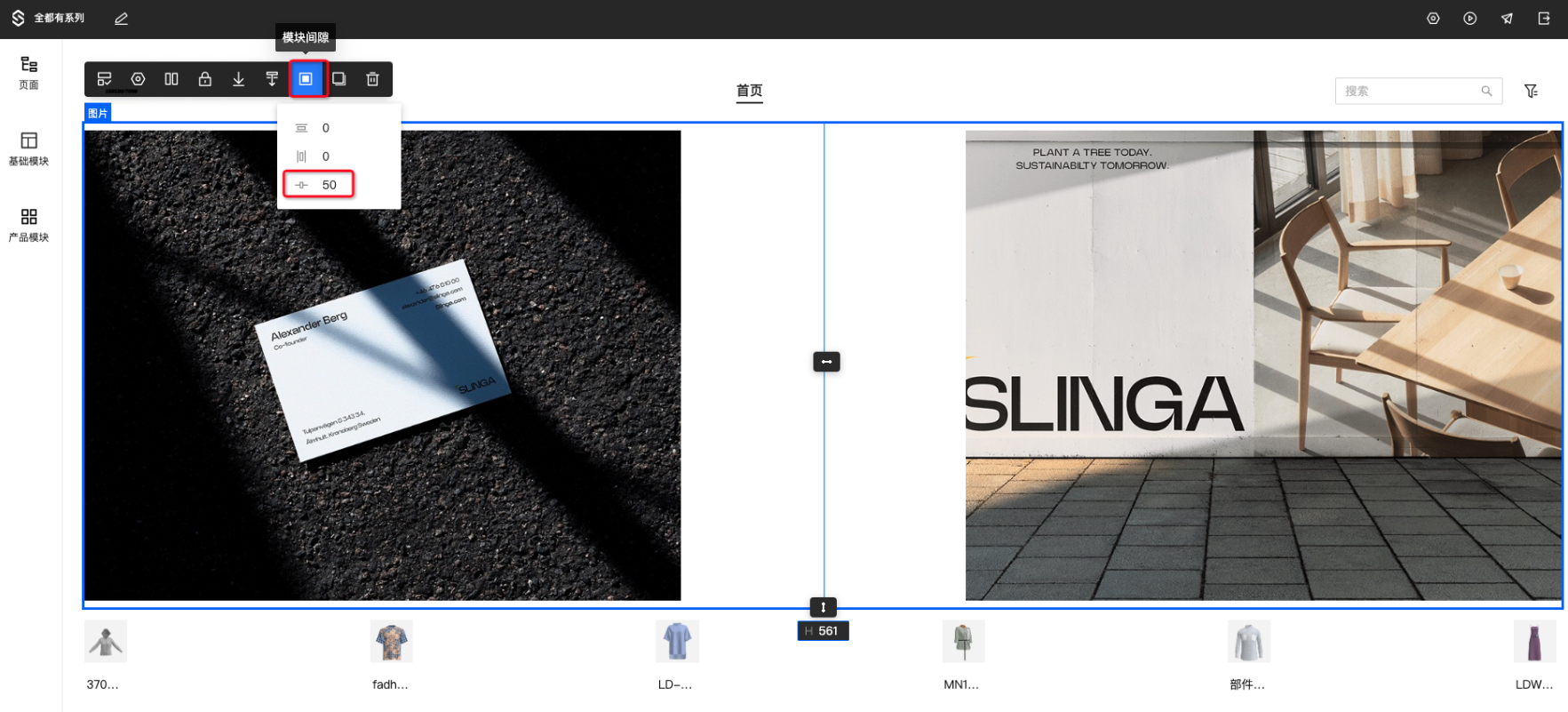The width and height of the screenshot is (1568, 712).
Task: Open the 基础模块 panel in sidebar
Action: click(x=28, y=148)
